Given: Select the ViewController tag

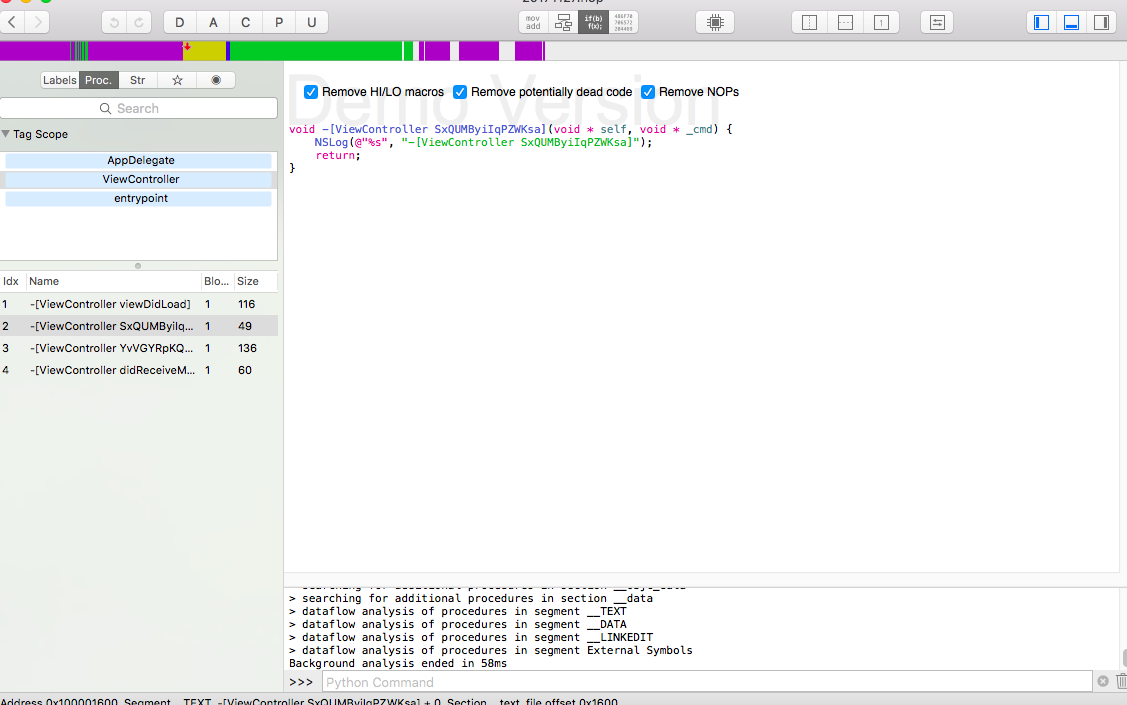Looking at the screenshot, I should [139, 179].
